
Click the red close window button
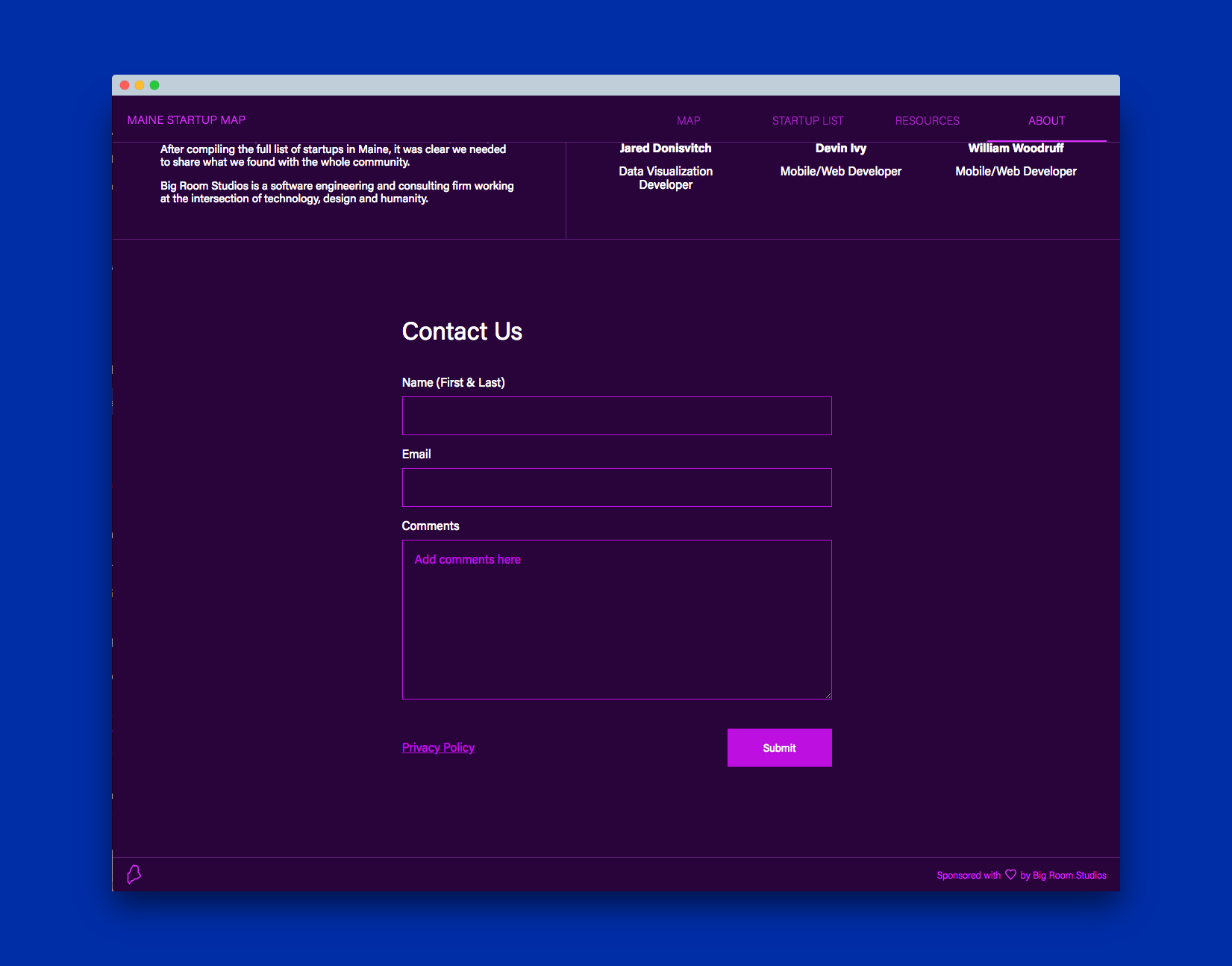[125, 85]
